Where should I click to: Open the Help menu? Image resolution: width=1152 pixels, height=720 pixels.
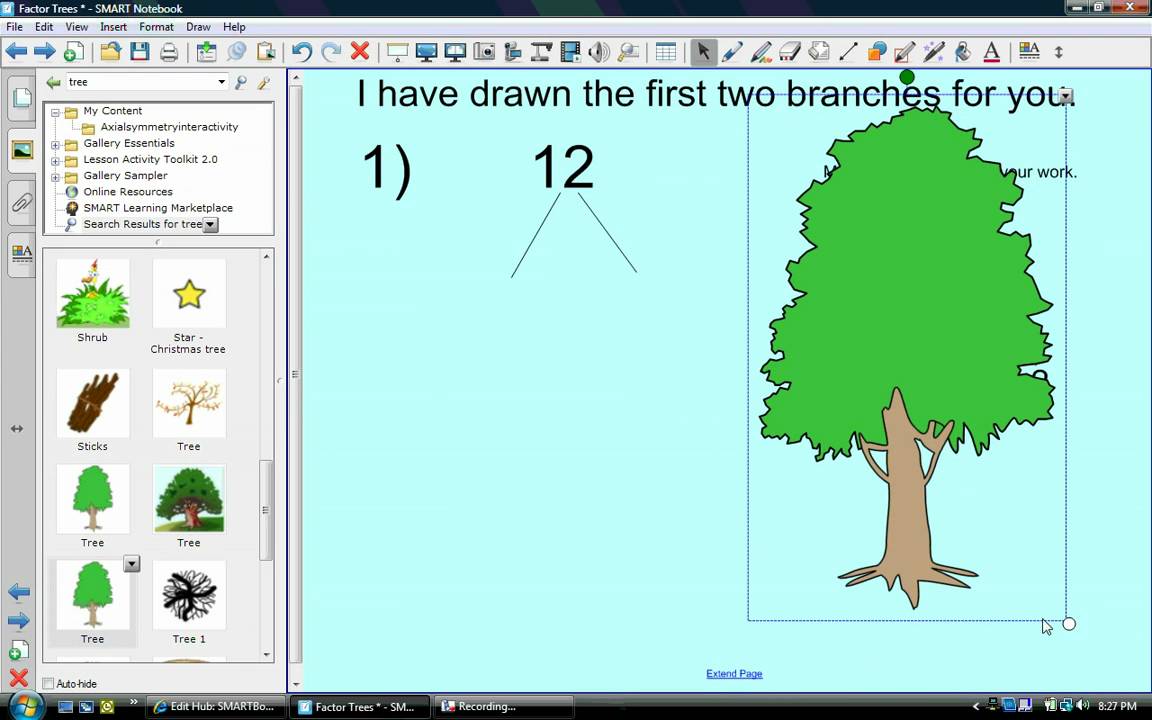(234, 26)
